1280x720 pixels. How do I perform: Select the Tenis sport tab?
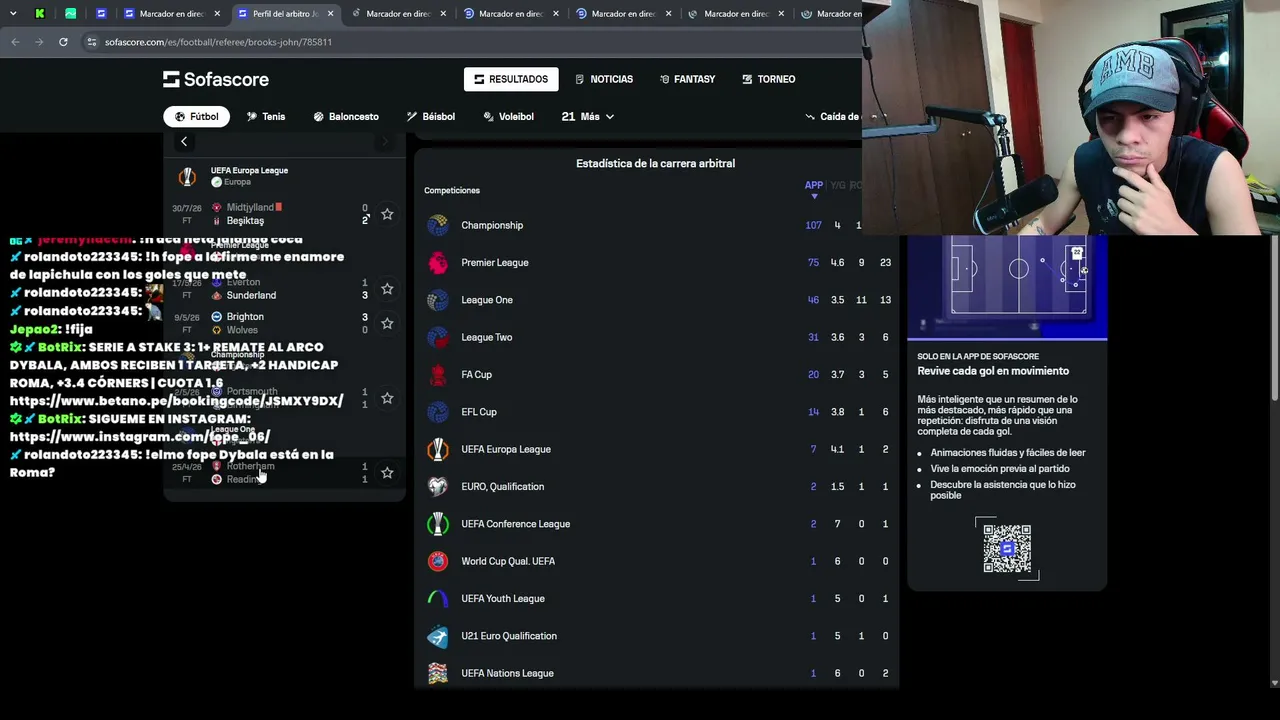coord(266,117)
